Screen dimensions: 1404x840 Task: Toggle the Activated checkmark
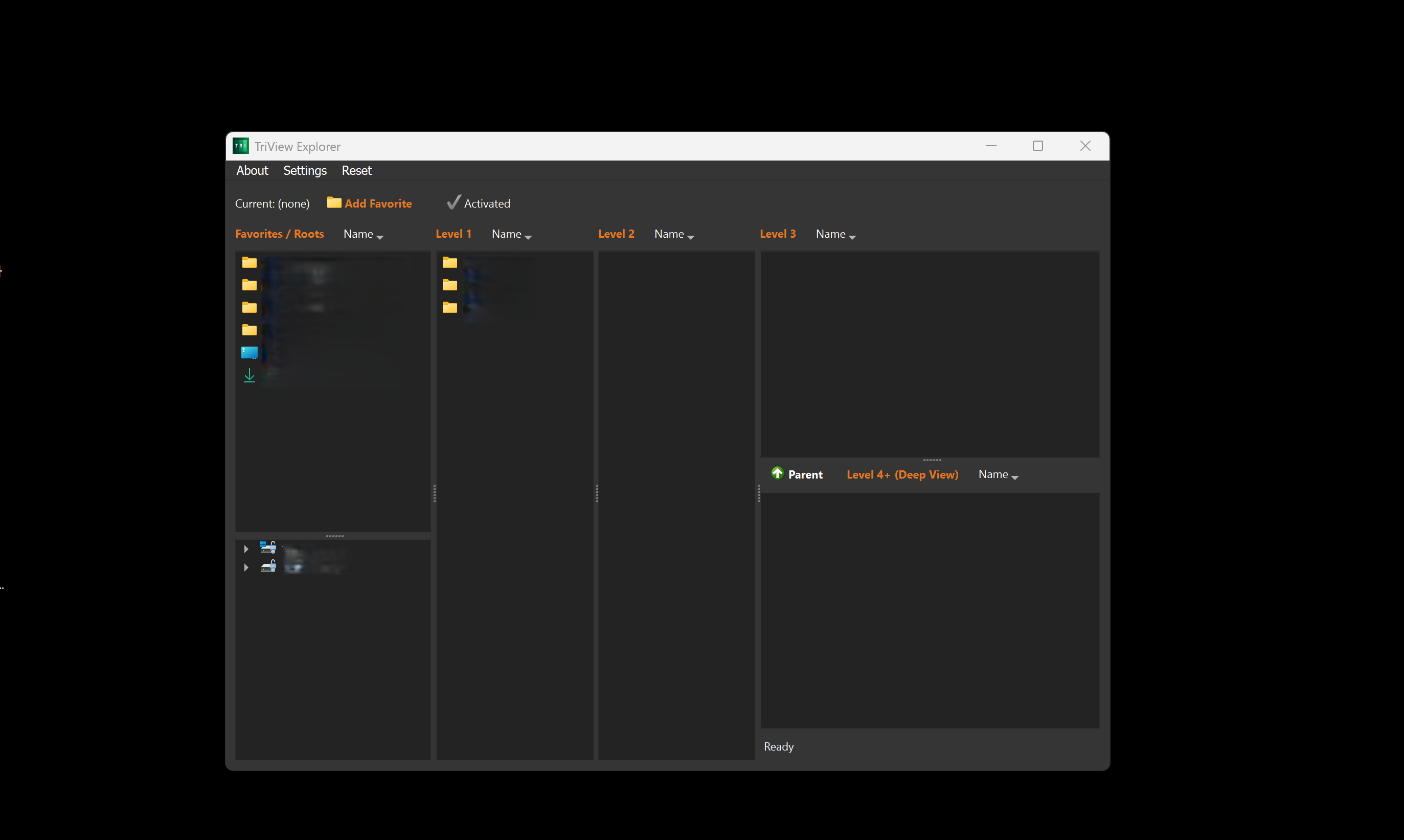(x=454, y=202)
